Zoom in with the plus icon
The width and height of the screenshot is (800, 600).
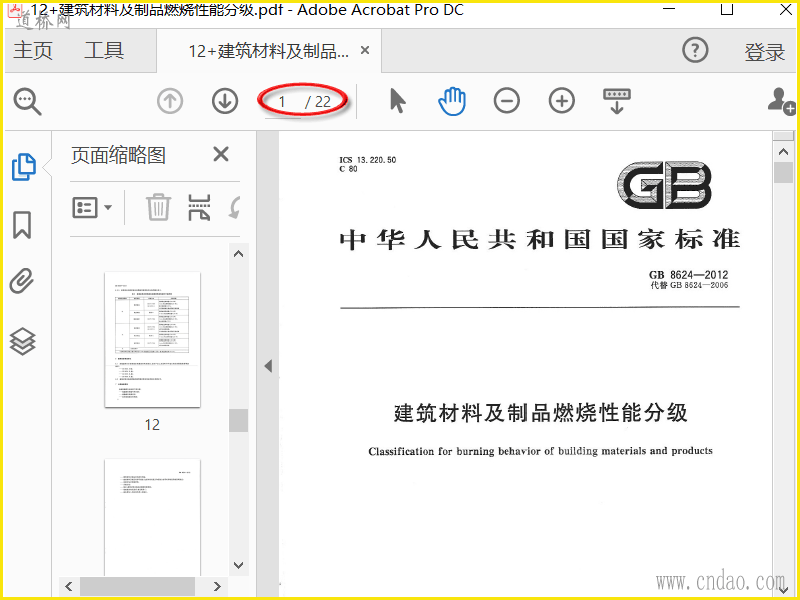pyautogui.click(x=562, y=101)
